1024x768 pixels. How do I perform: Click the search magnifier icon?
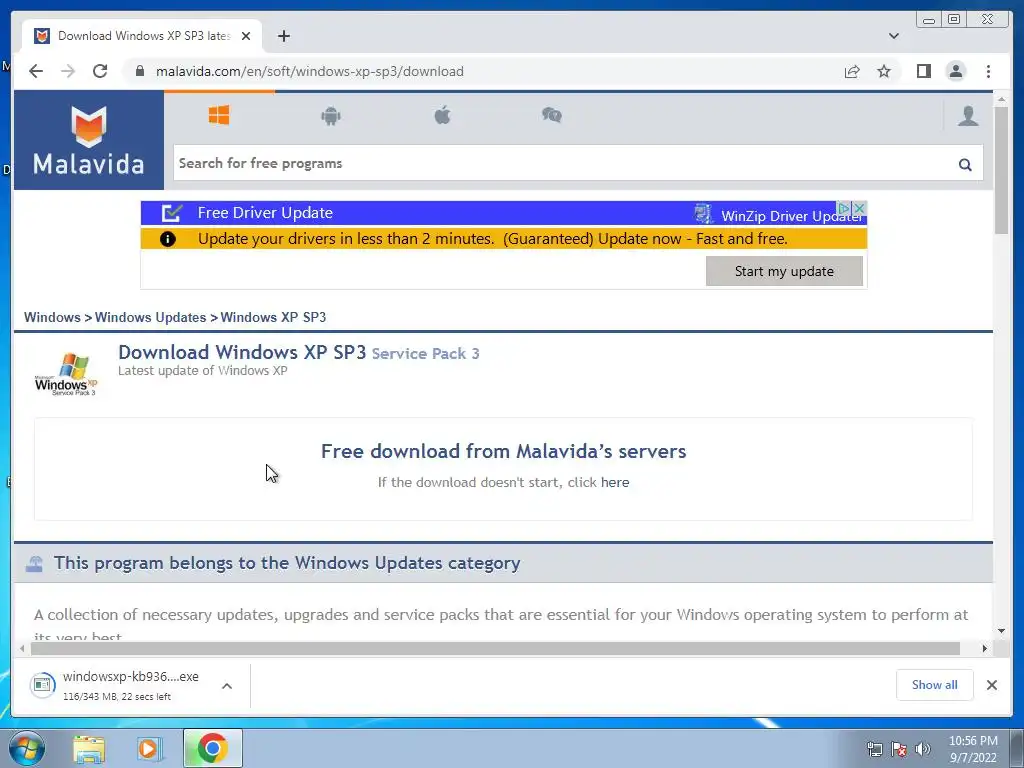pos(965,165)
